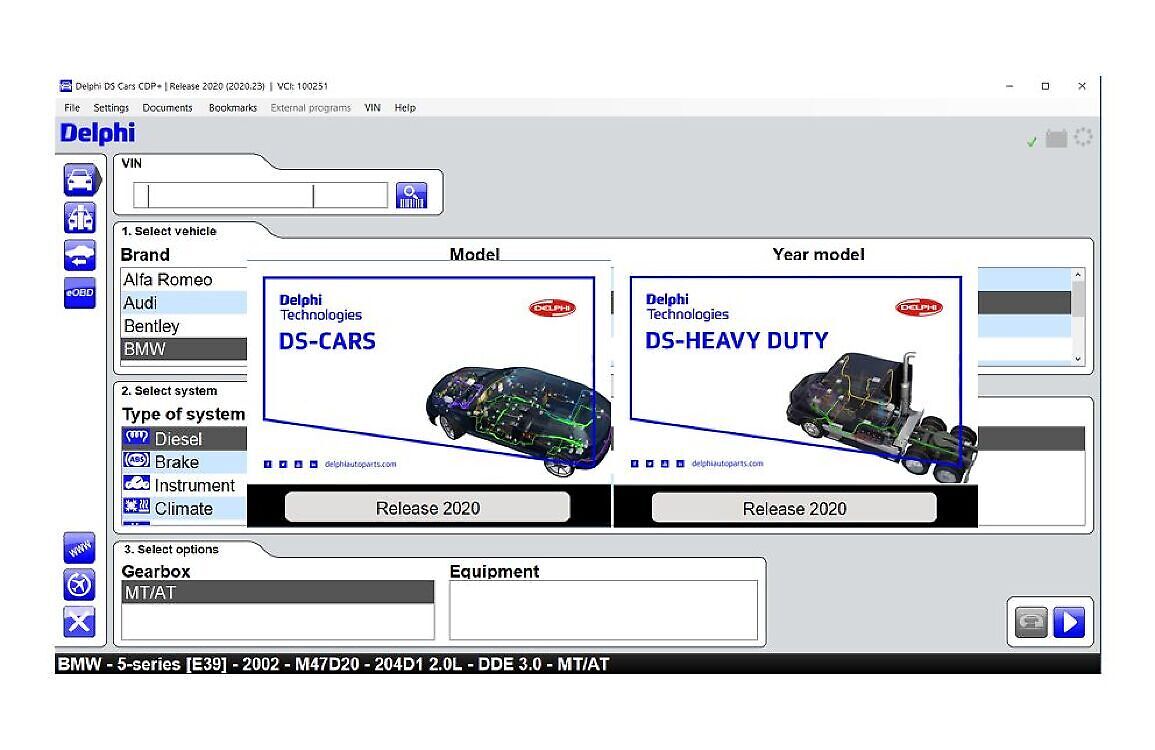This screenshot has width=1155, height=750.
Task: Open the Settings menu
Action: point(110,107)
